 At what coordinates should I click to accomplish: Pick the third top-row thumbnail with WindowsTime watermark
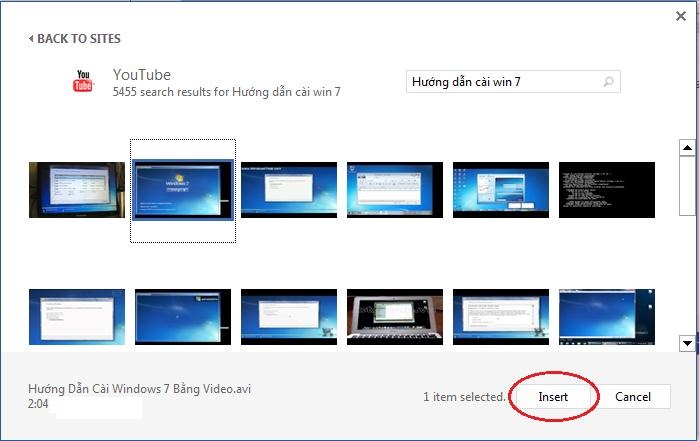[289, 190]
